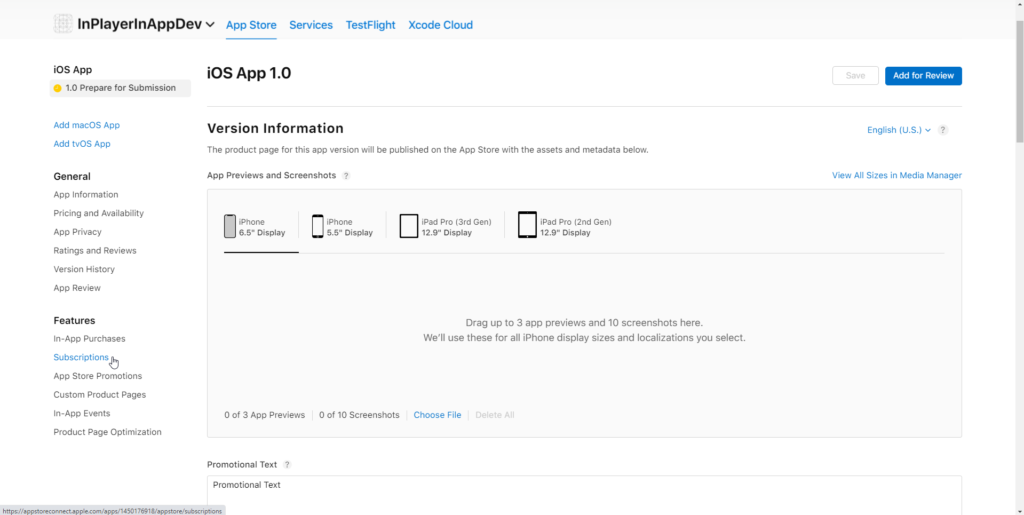Open In-App Events in sidebar
Screen dimensions: 1024x515
click(x=82, y=413)
